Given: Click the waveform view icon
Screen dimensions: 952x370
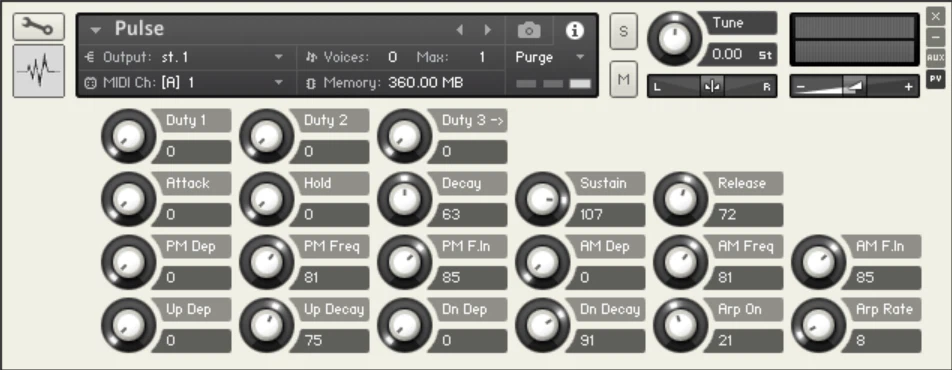Looking at the screenshot, I should [x=38, y=70].
